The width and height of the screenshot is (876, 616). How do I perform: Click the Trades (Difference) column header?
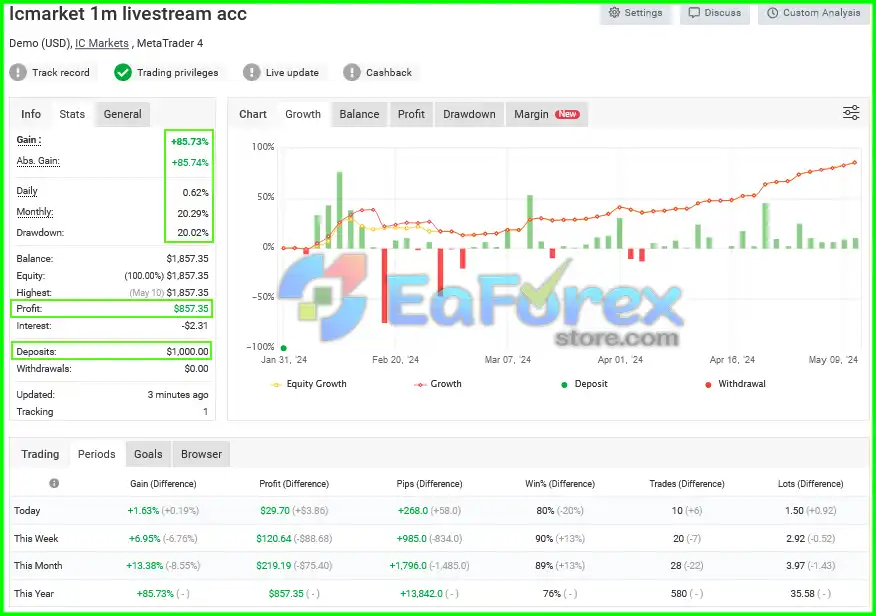click(687, 484)
